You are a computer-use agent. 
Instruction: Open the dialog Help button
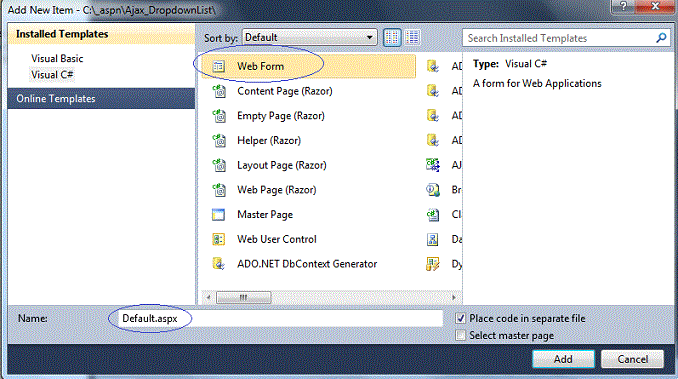point(623,6)
